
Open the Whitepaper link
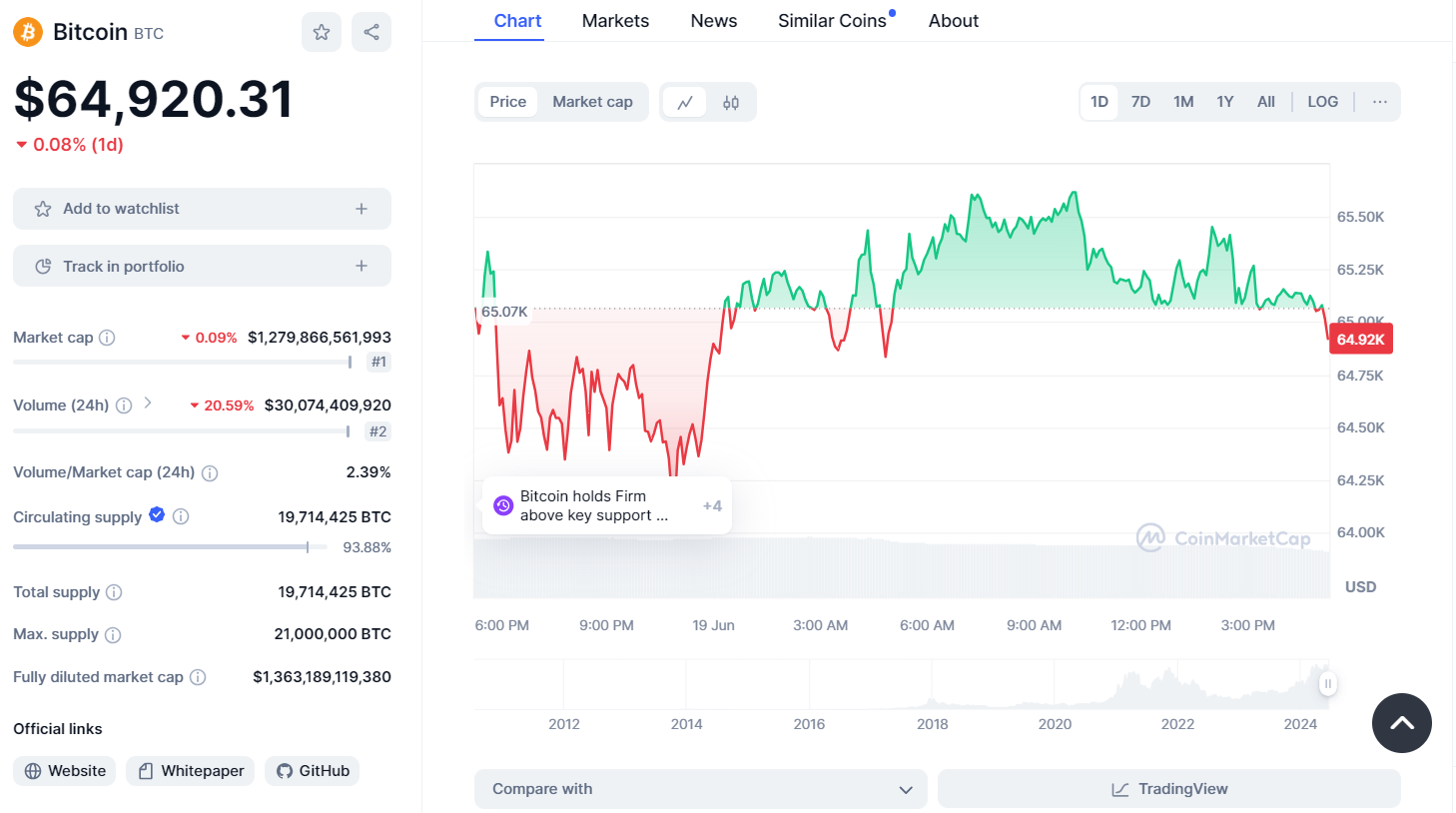click(191, 771)
